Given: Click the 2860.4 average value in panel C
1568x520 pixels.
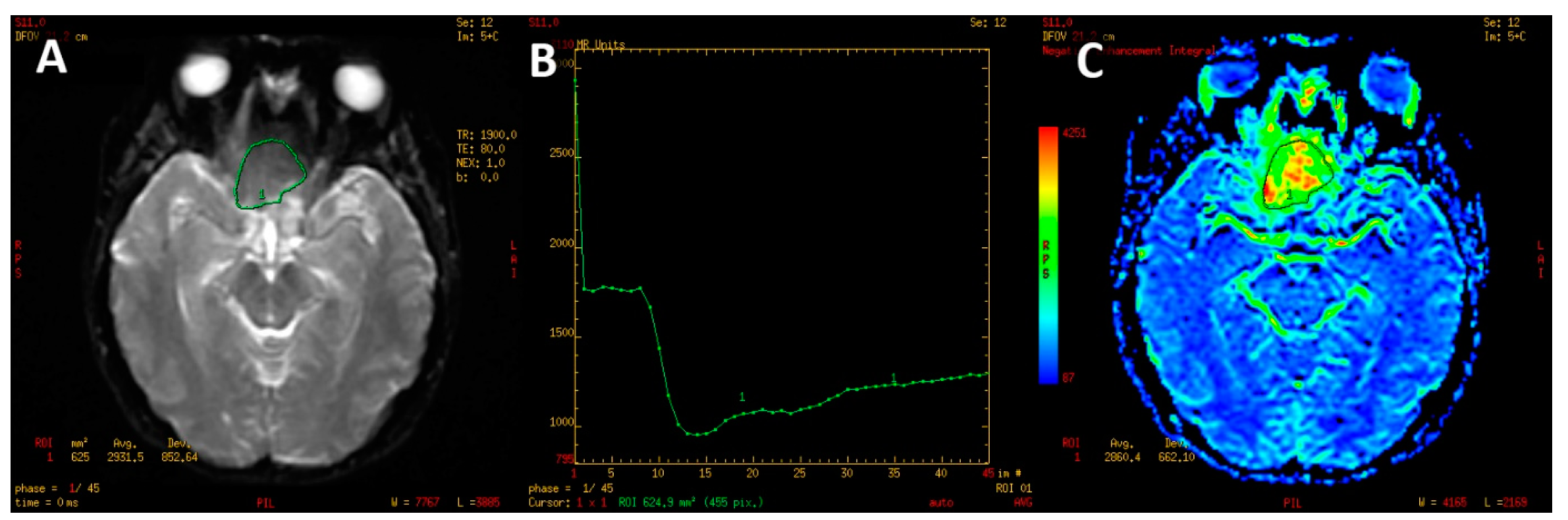Looking at the screenshot, I should coord(1122,457).
